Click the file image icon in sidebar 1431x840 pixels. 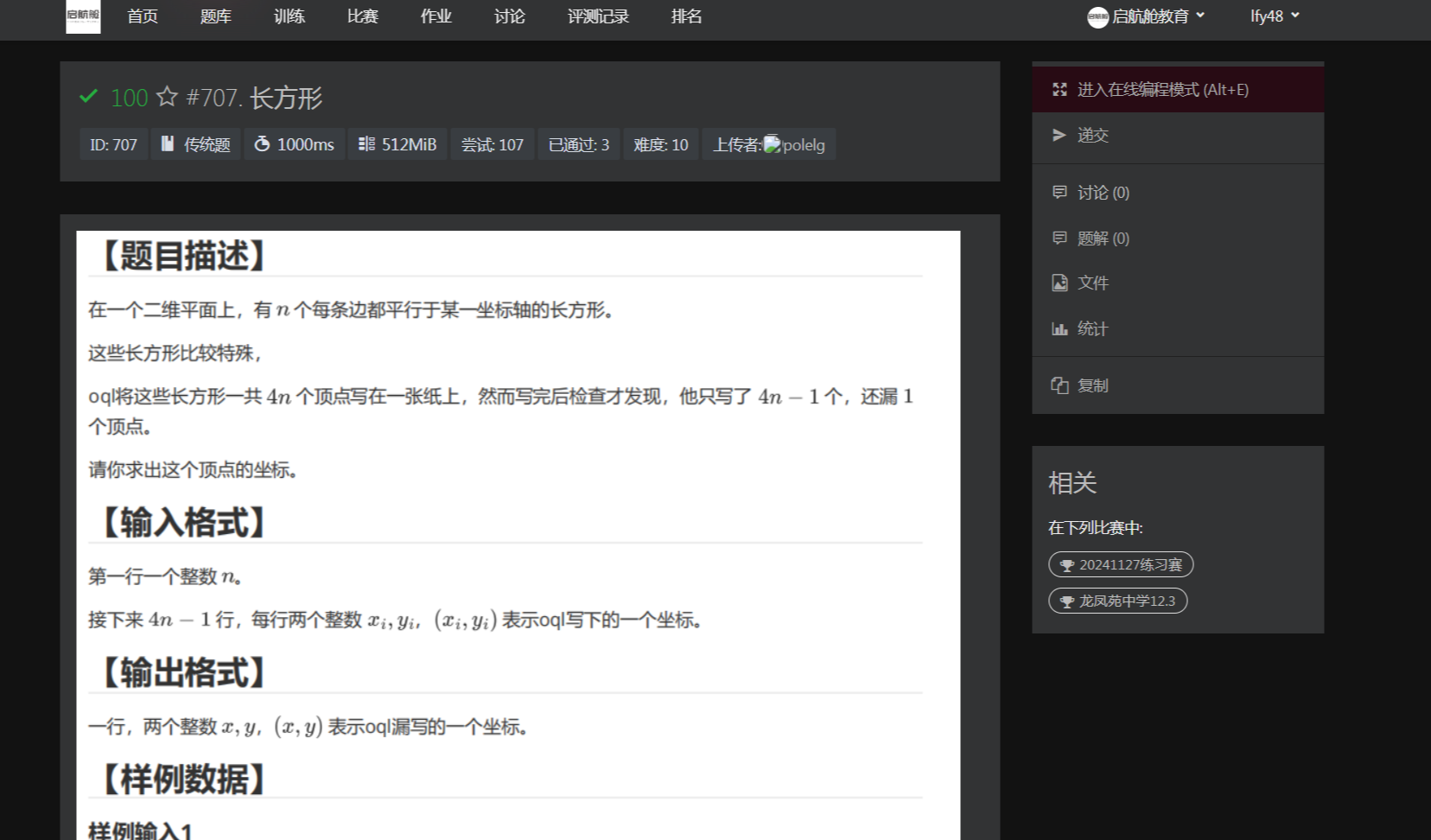pos(1059,283)
